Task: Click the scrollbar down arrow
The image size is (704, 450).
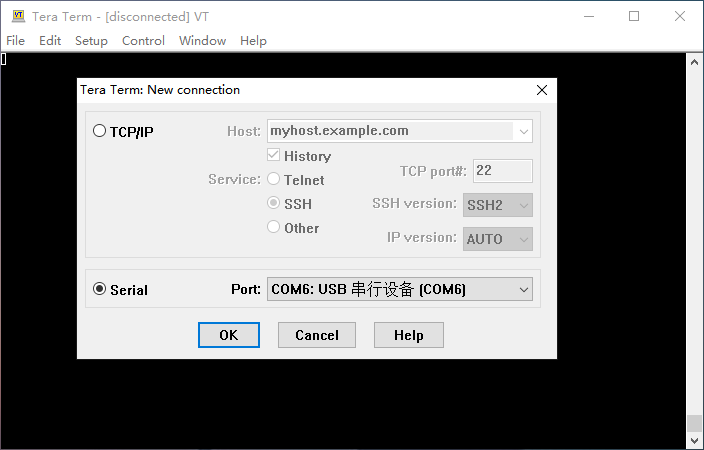Action: pos(694,440)
